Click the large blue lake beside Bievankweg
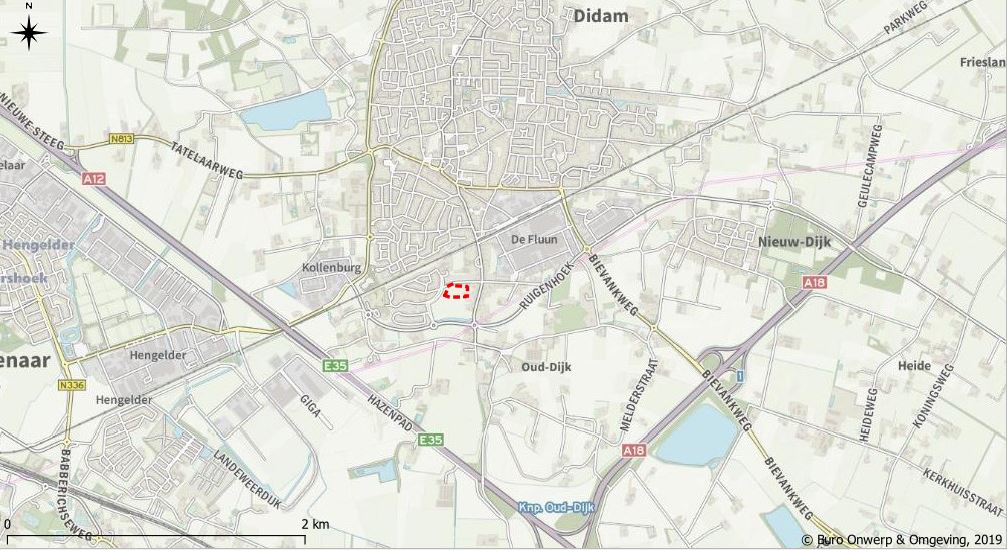This screenshot has width=1007, height=550. (x=697, y=436)
